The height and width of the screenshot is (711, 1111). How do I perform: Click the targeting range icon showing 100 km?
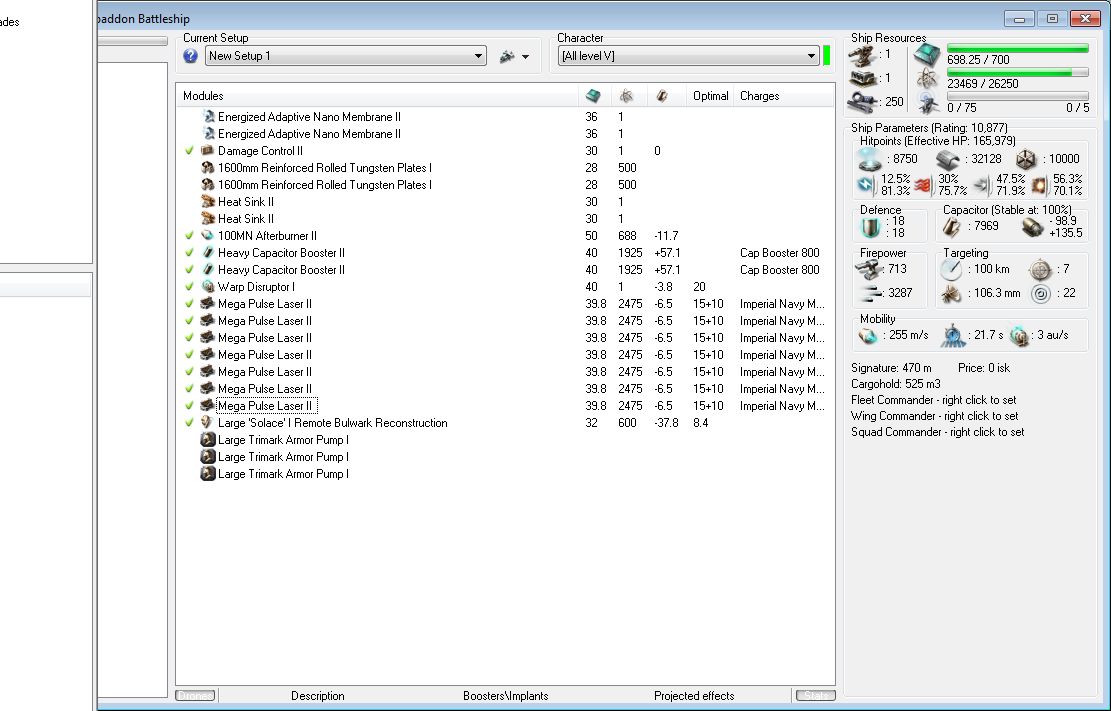point(951,269)
